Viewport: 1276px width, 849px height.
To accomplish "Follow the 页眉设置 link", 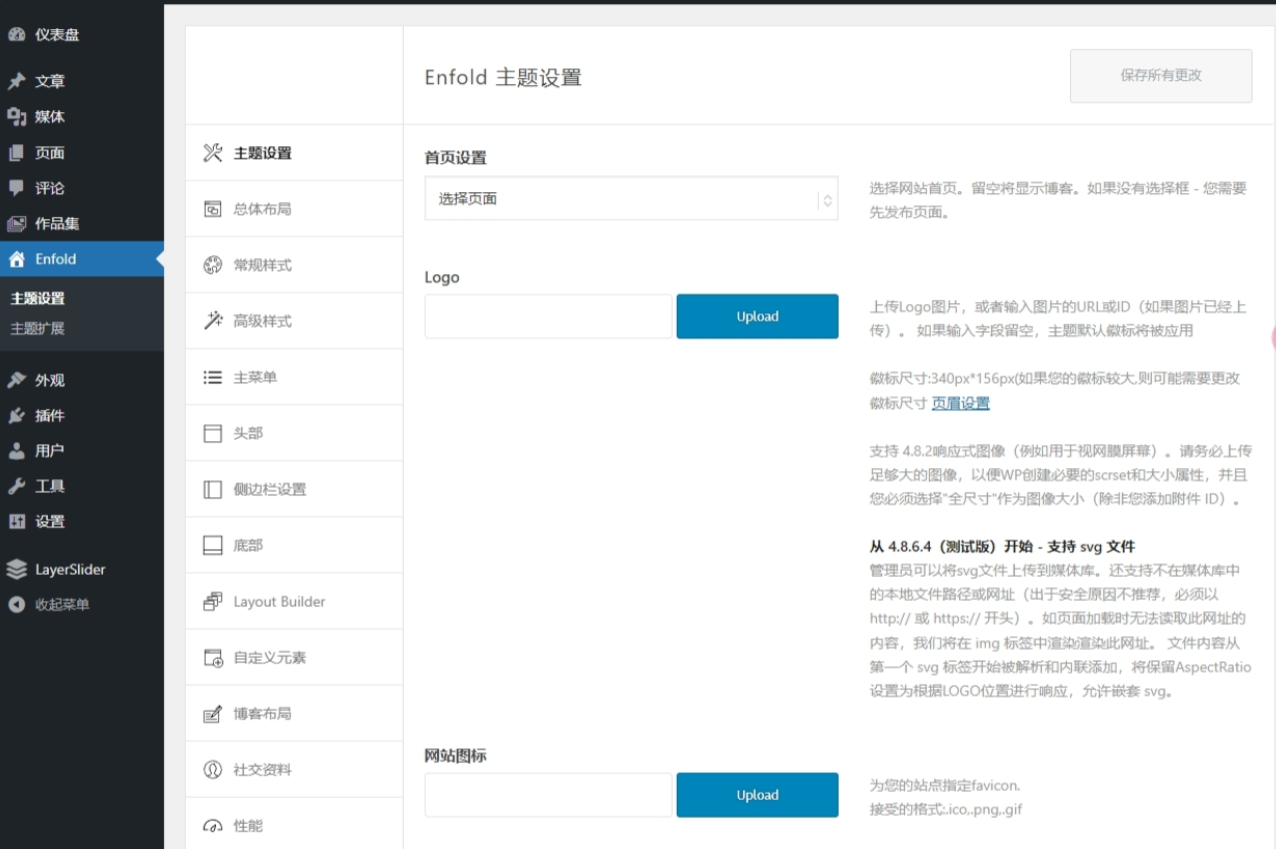I will [x=961, y=403].
